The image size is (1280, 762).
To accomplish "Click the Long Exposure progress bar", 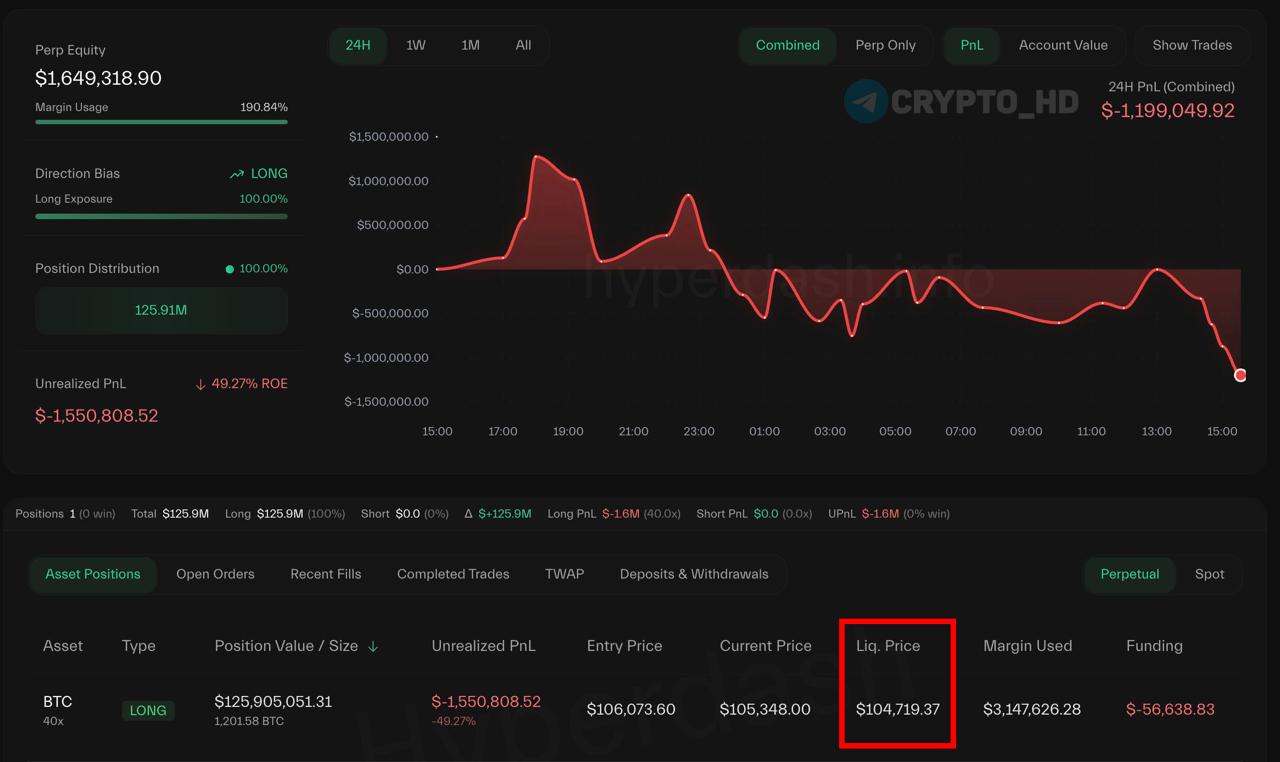I will pos(161,216).
